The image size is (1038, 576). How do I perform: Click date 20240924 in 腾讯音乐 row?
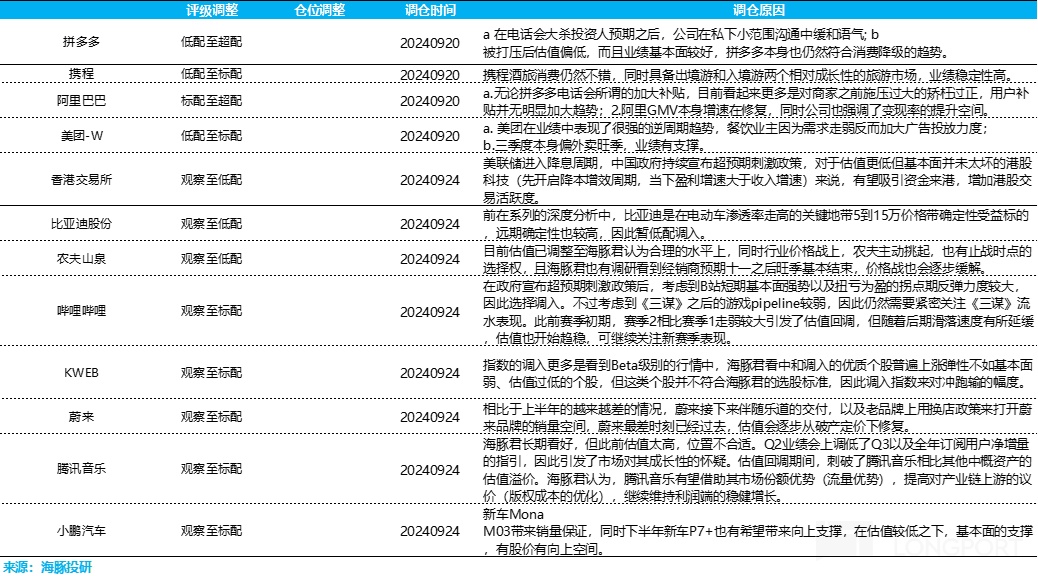click(x=430, y=470)
